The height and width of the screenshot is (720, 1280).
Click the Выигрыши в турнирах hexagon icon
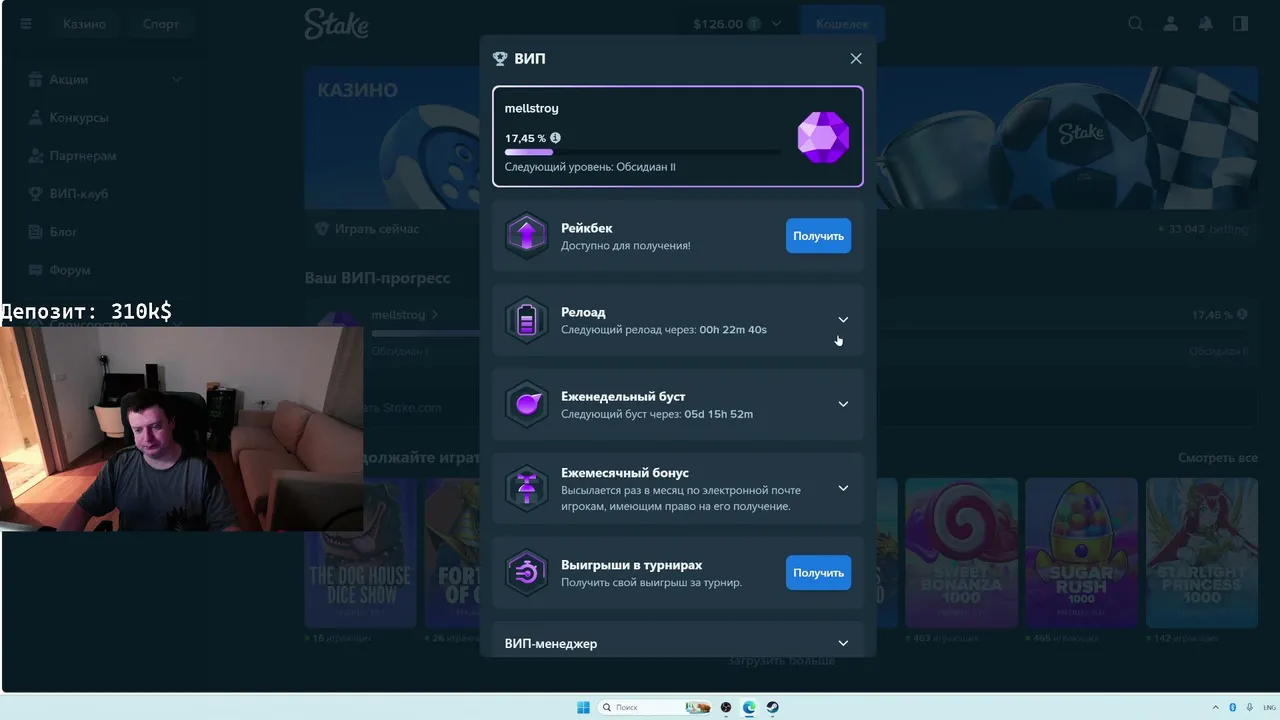tap(527, 572)
